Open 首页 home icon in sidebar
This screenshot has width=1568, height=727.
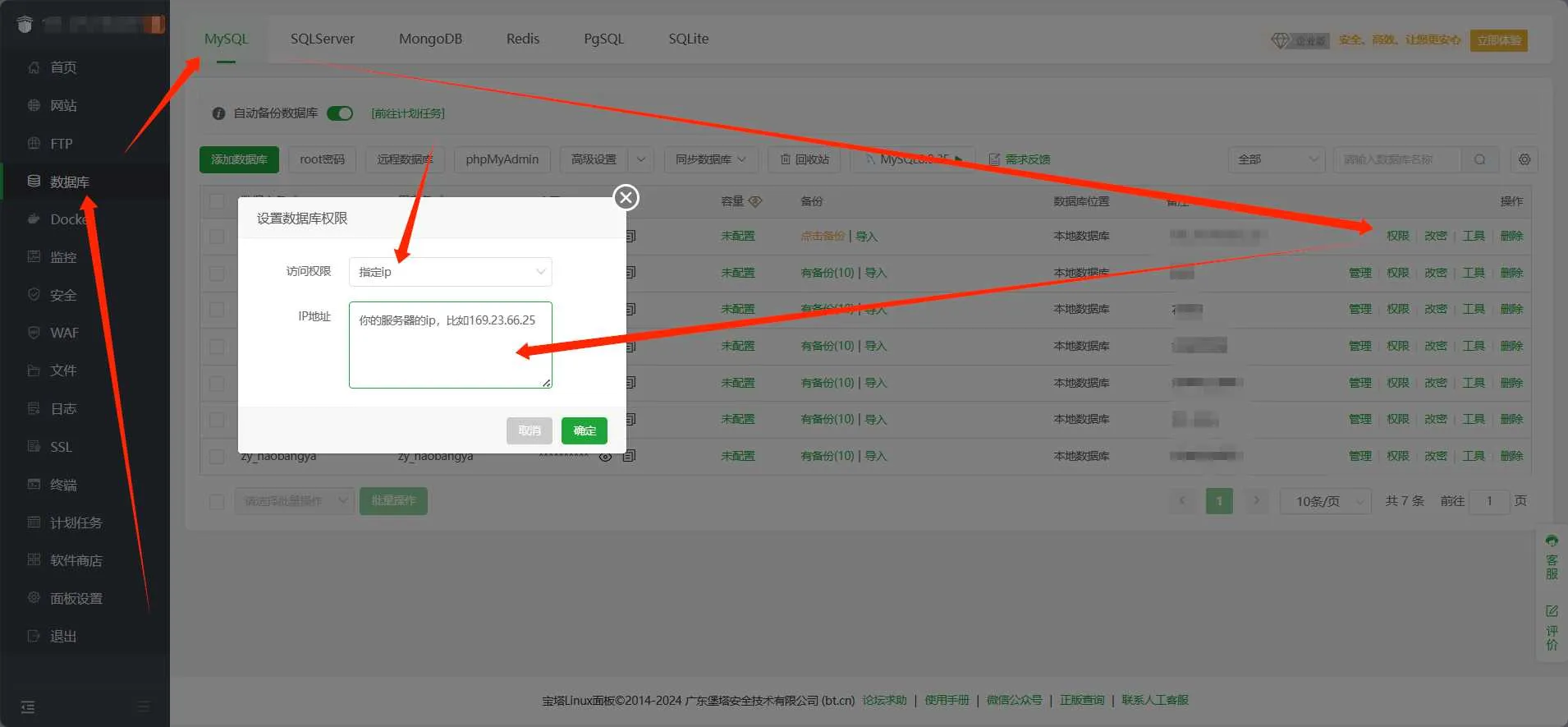pyautogui.click(x=34, y=67)
